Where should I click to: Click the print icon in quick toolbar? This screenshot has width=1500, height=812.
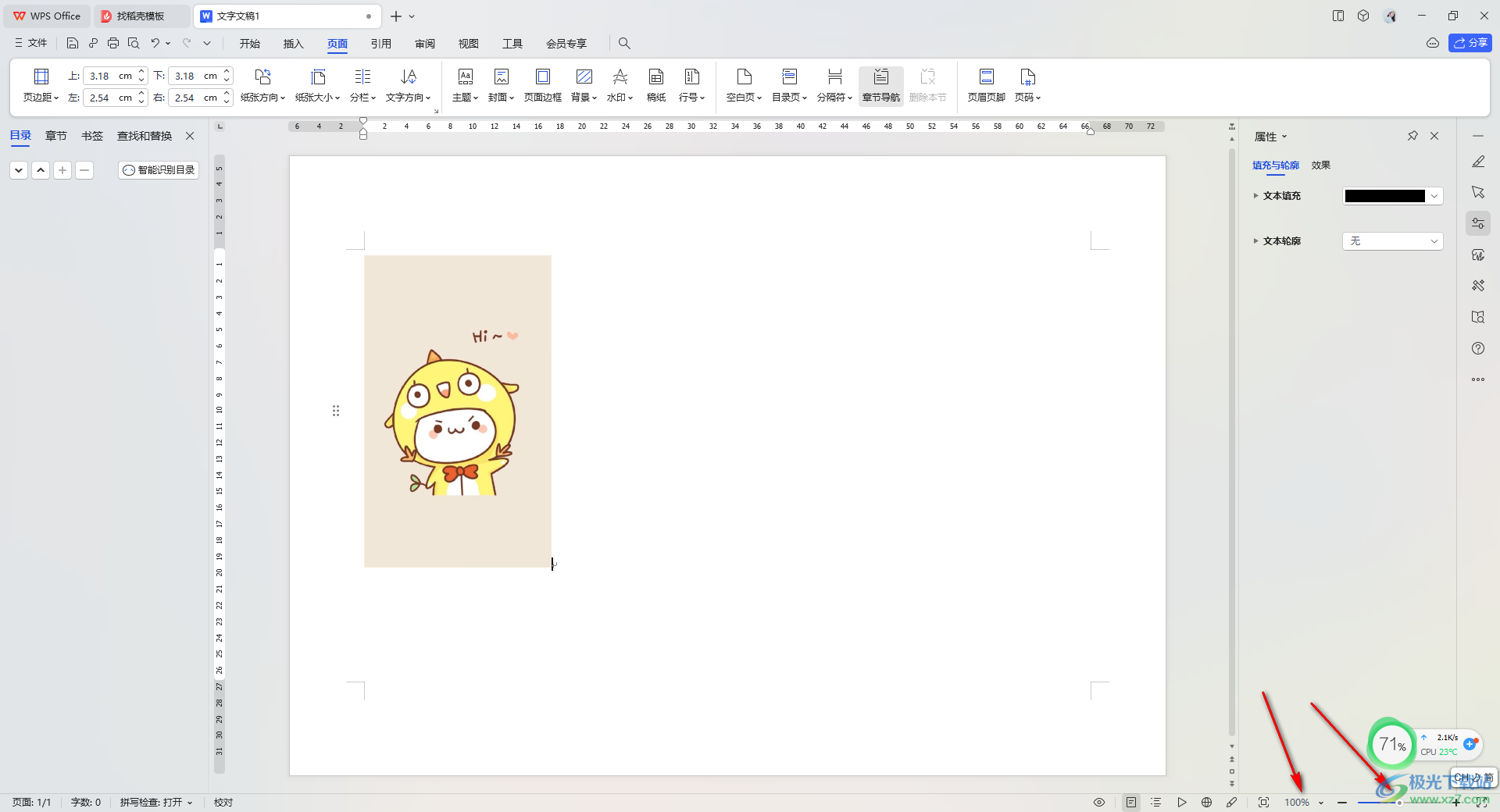[113, 43]
